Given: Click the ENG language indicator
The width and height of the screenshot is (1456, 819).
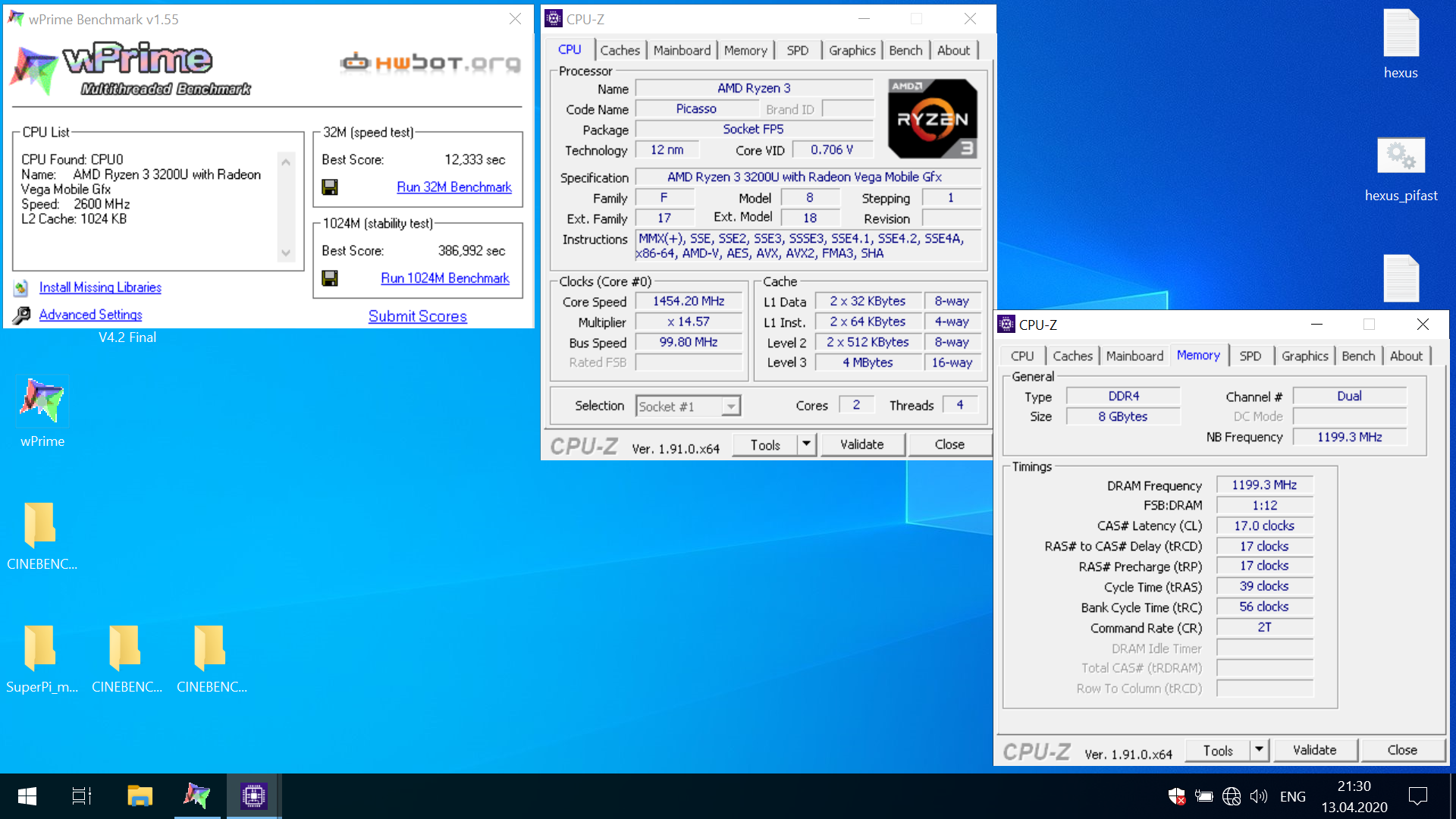Looking at the screenshot, I should (x=1292, y=796).
